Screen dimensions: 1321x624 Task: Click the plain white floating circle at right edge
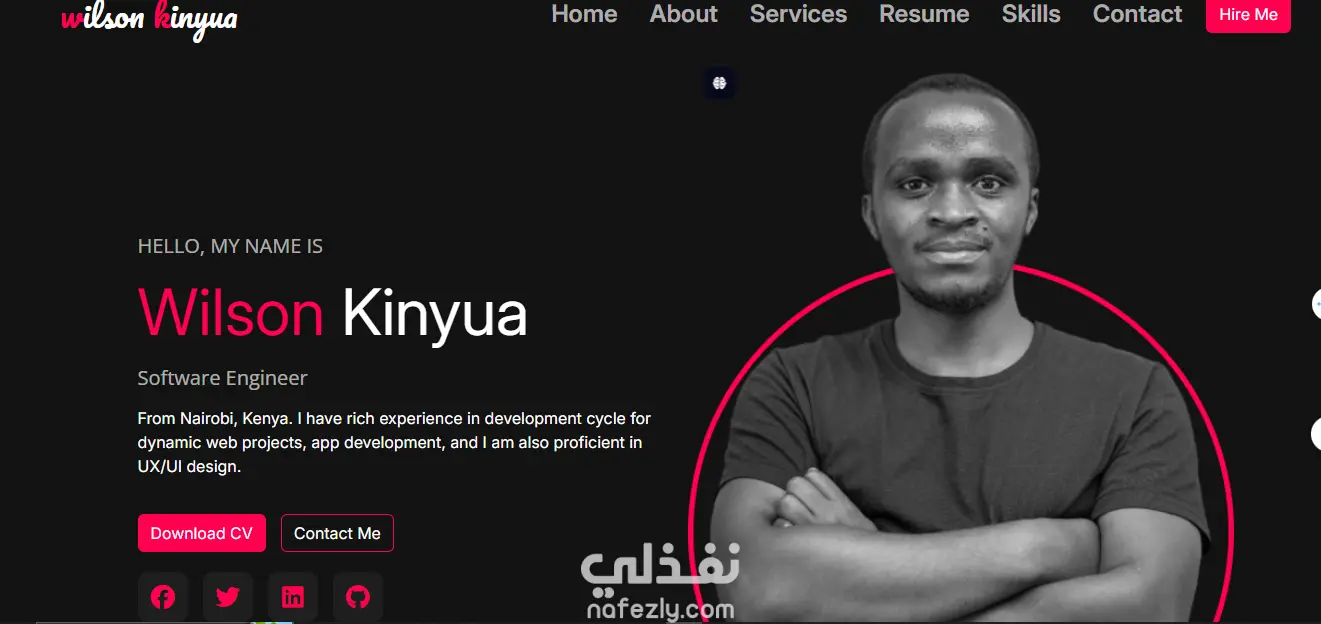pos(1316,434)
